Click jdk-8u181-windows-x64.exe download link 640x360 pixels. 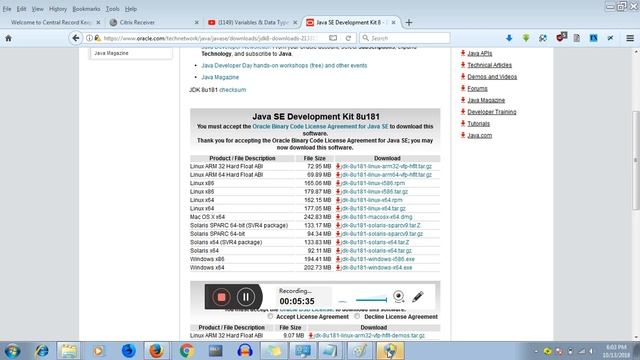tap(376, 267)
